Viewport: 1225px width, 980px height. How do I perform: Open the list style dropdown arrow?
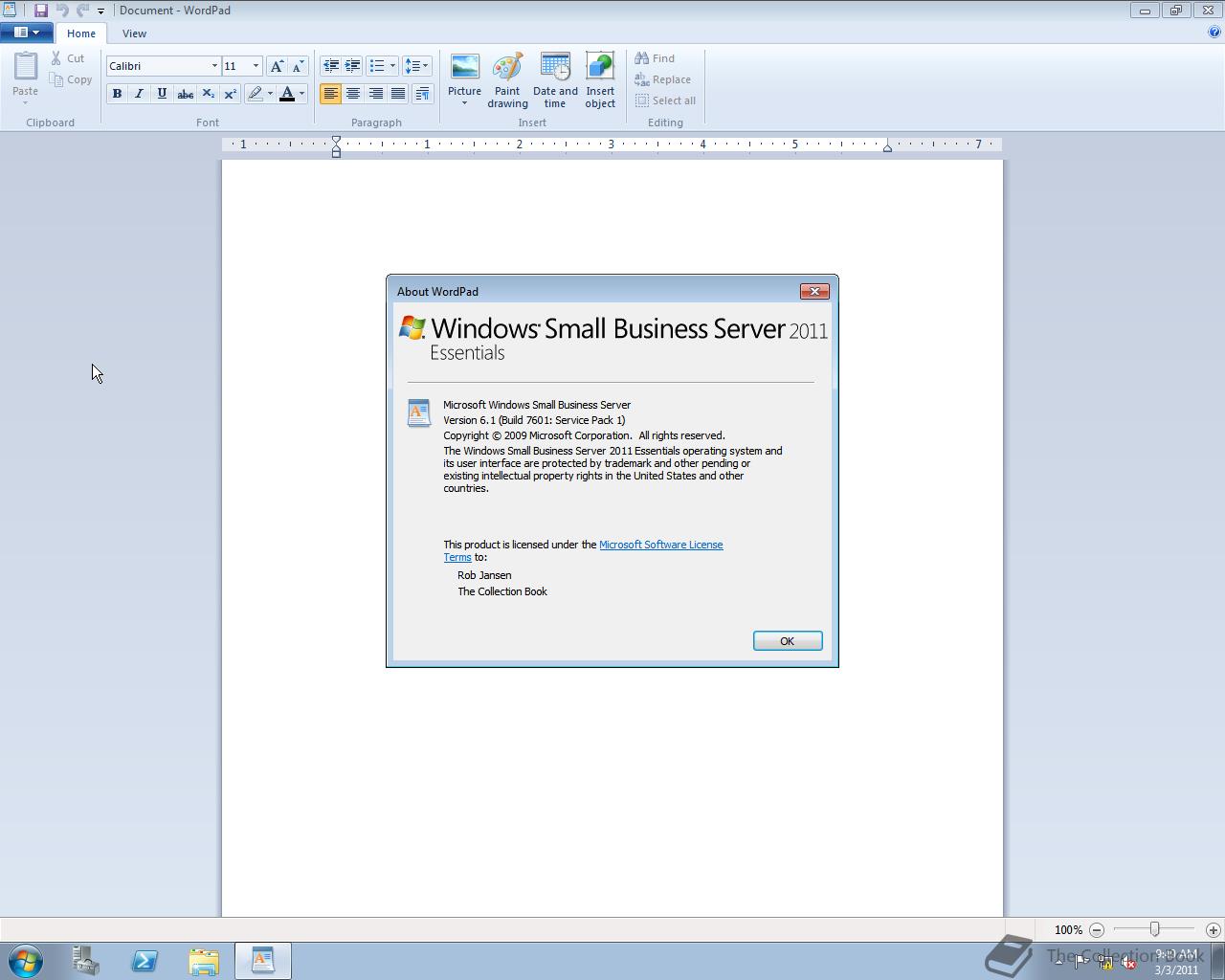pyautogui.click(x=392, y=66)
